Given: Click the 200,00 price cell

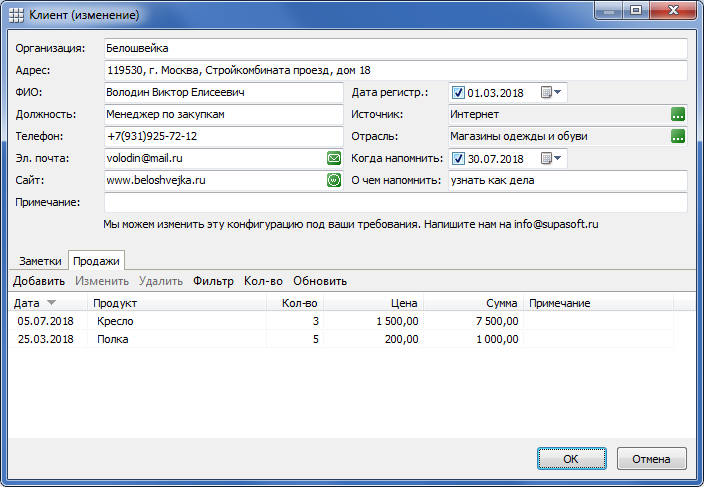Looking at the screenshot, I should click(373, 339).
